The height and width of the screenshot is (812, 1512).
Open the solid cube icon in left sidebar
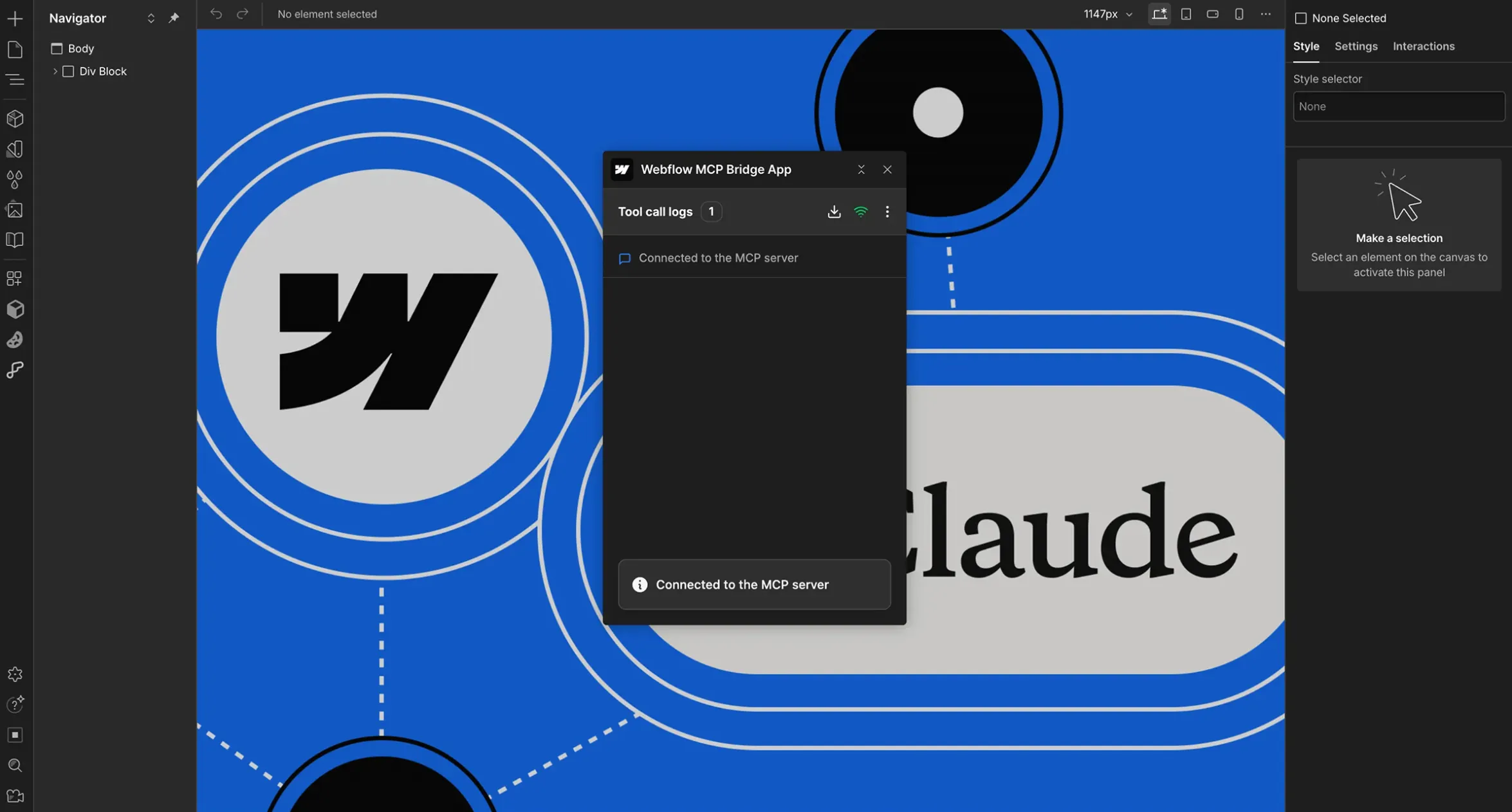[15, 309]
